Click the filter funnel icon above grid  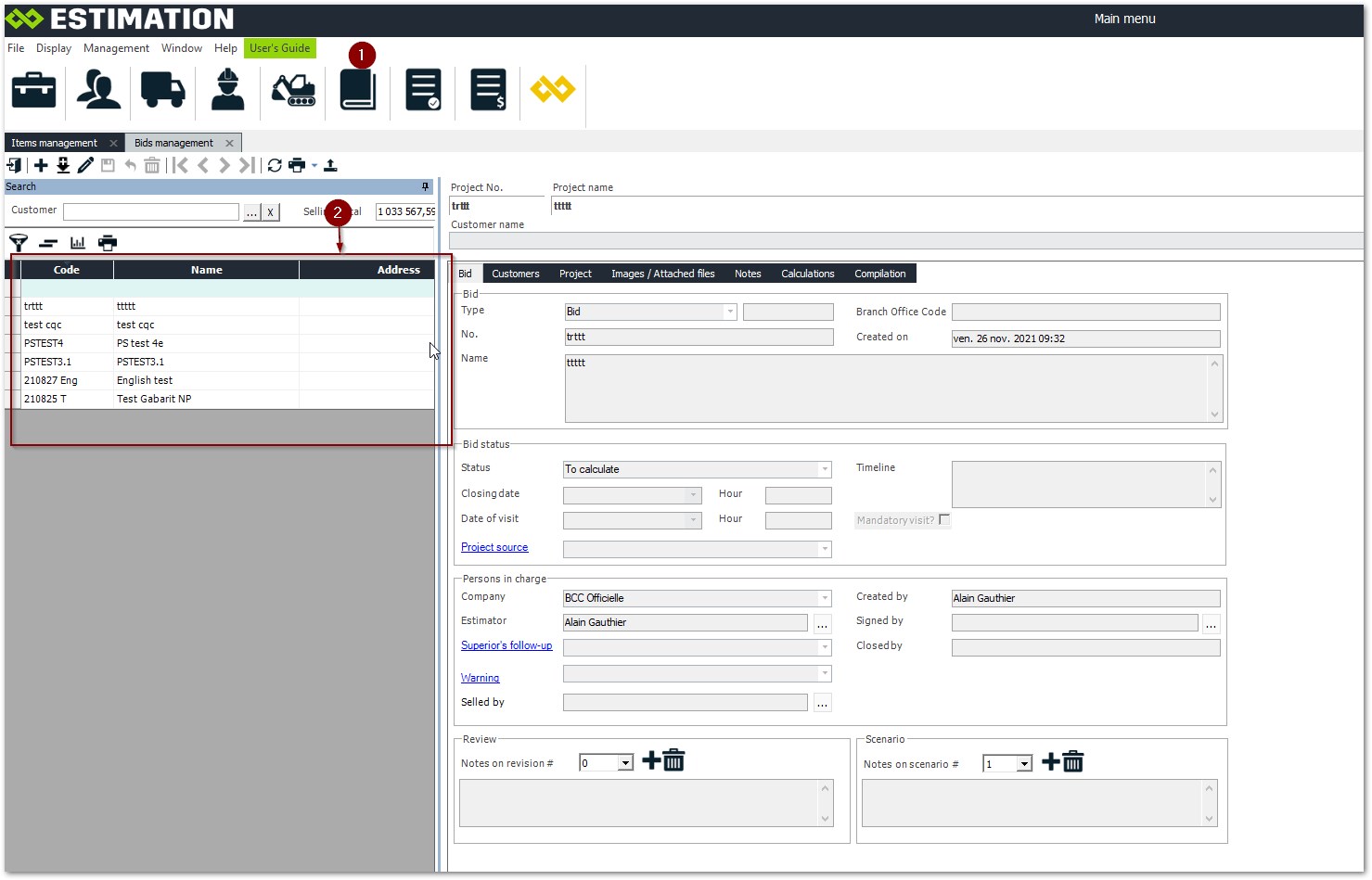pyautogui.click(x=19, y=243)
